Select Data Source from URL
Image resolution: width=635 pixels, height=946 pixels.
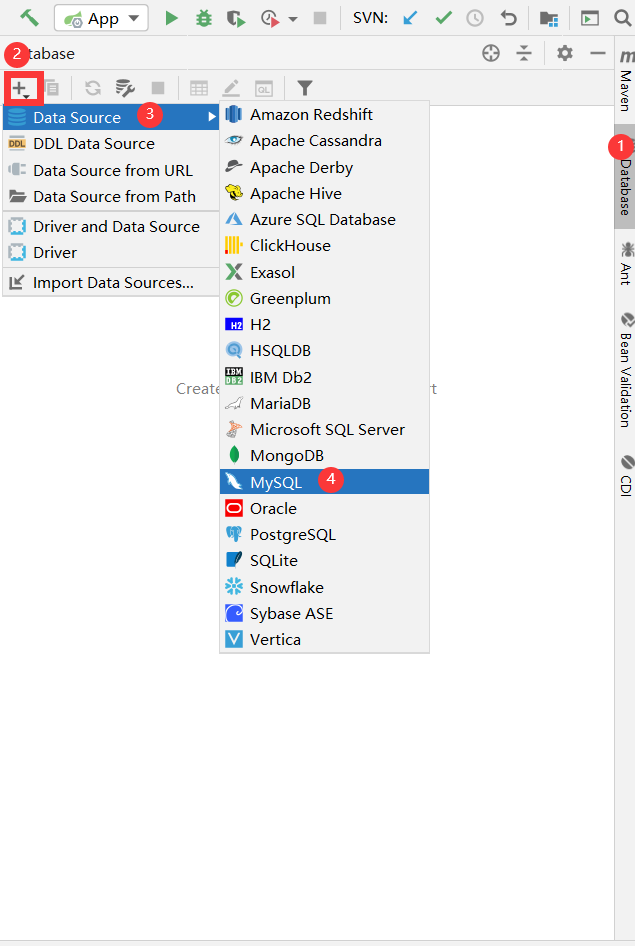tap(111, 170)
